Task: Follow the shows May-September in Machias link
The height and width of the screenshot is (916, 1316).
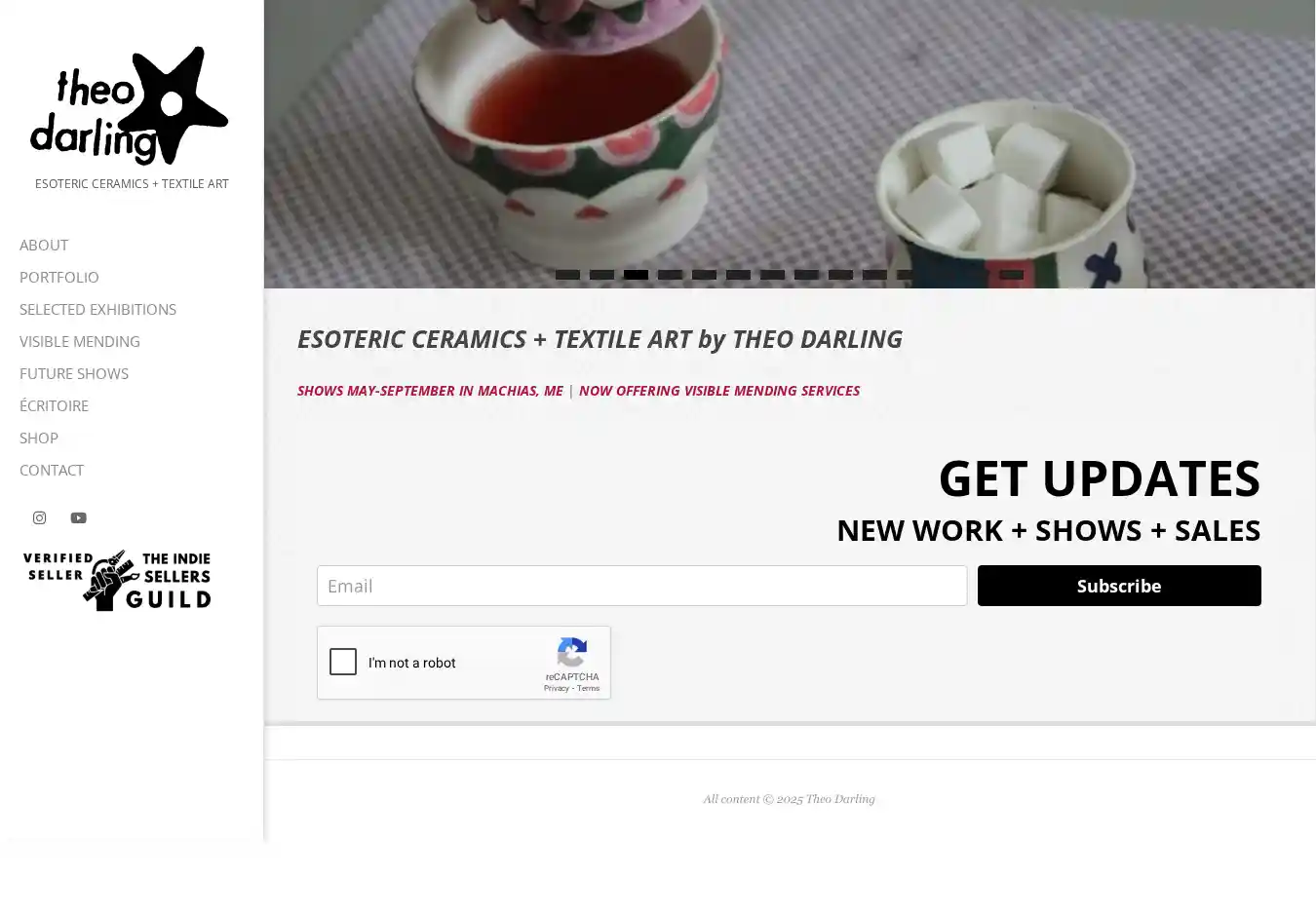Action: coord(430,391)
